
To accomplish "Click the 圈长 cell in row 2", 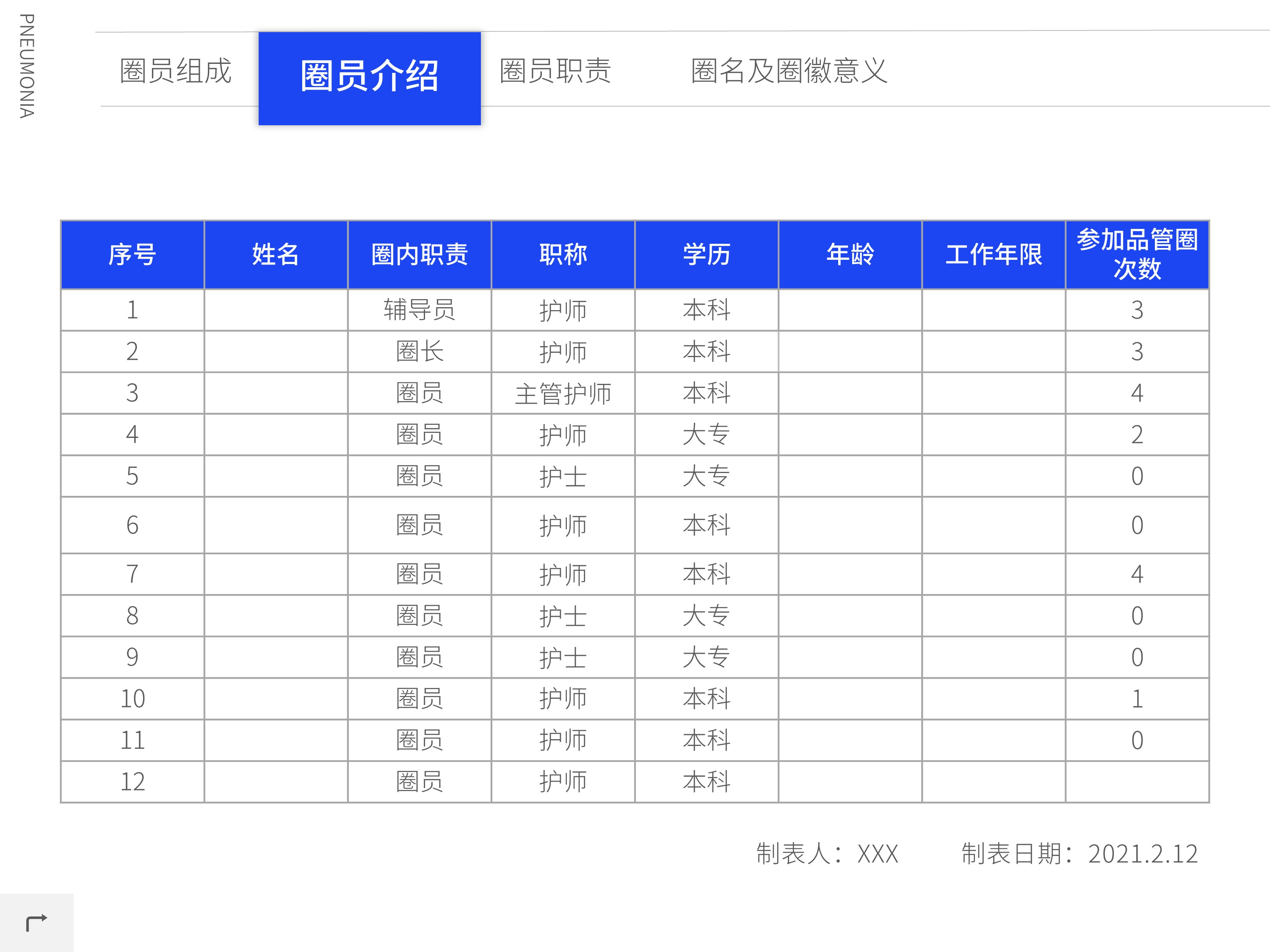I will tap(420, 351).
